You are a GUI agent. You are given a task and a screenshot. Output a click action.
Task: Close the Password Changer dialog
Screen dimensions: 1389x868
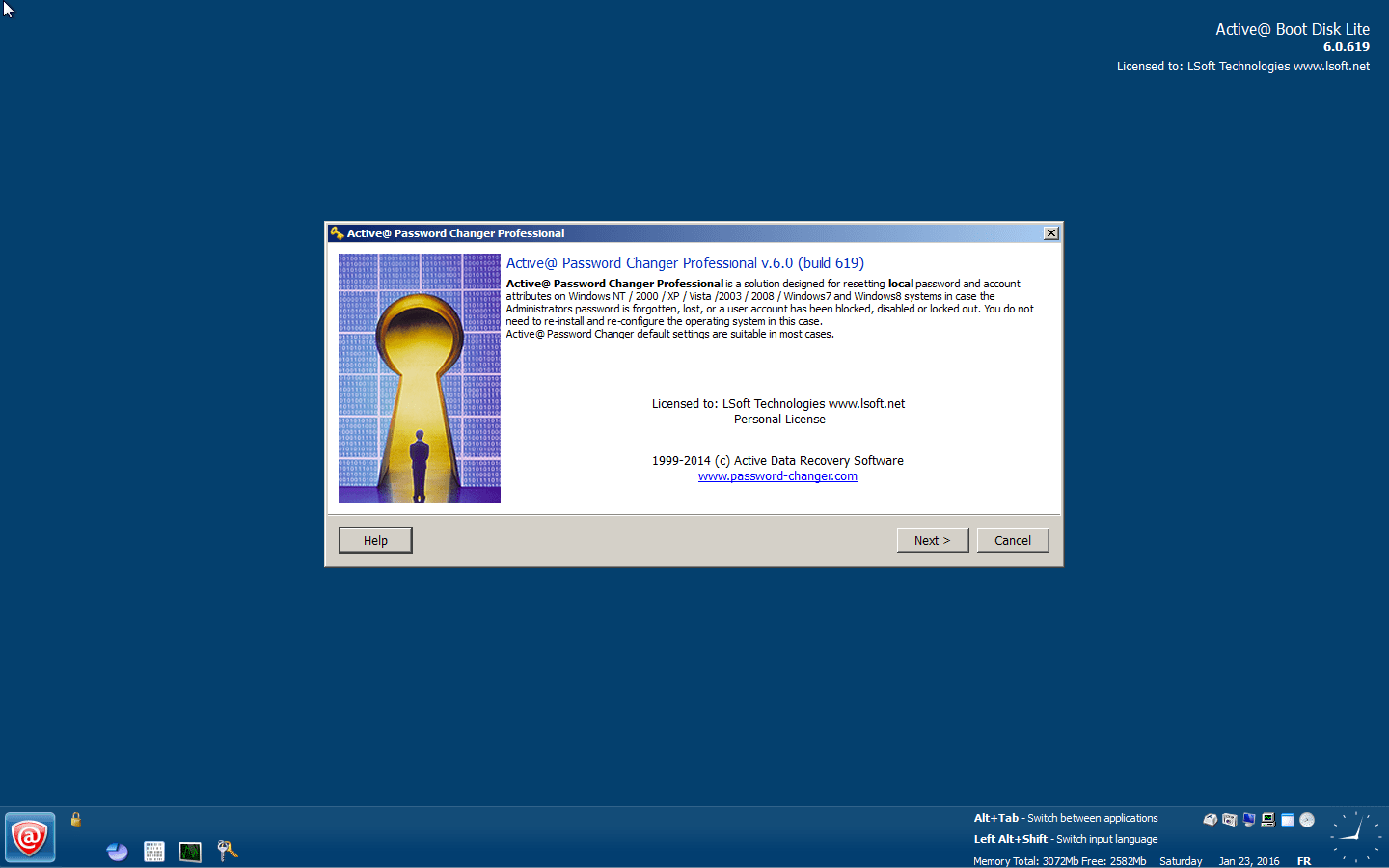tap(1051, 233)
